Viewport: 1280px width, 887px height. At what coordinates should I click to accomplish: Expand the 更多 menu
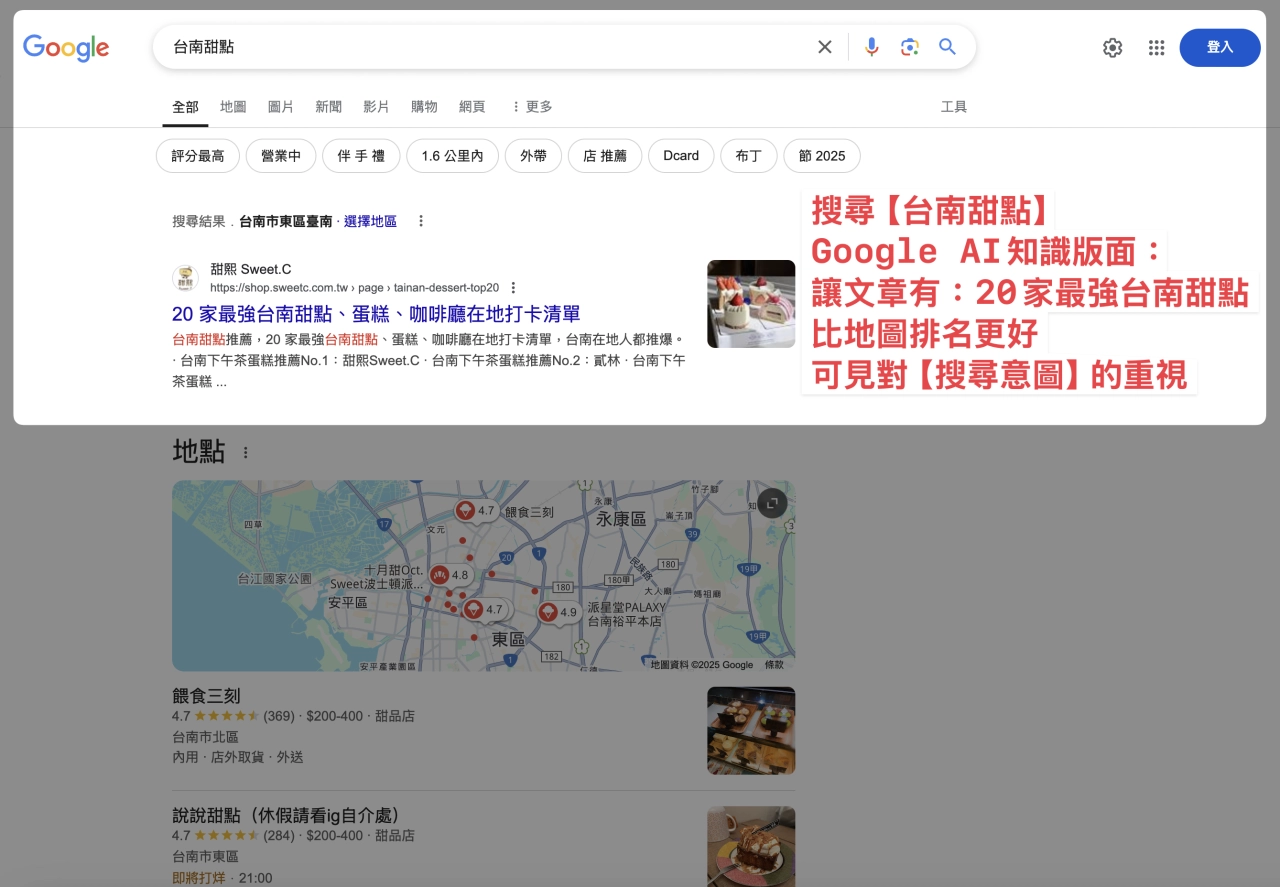(x=531, y=107)
